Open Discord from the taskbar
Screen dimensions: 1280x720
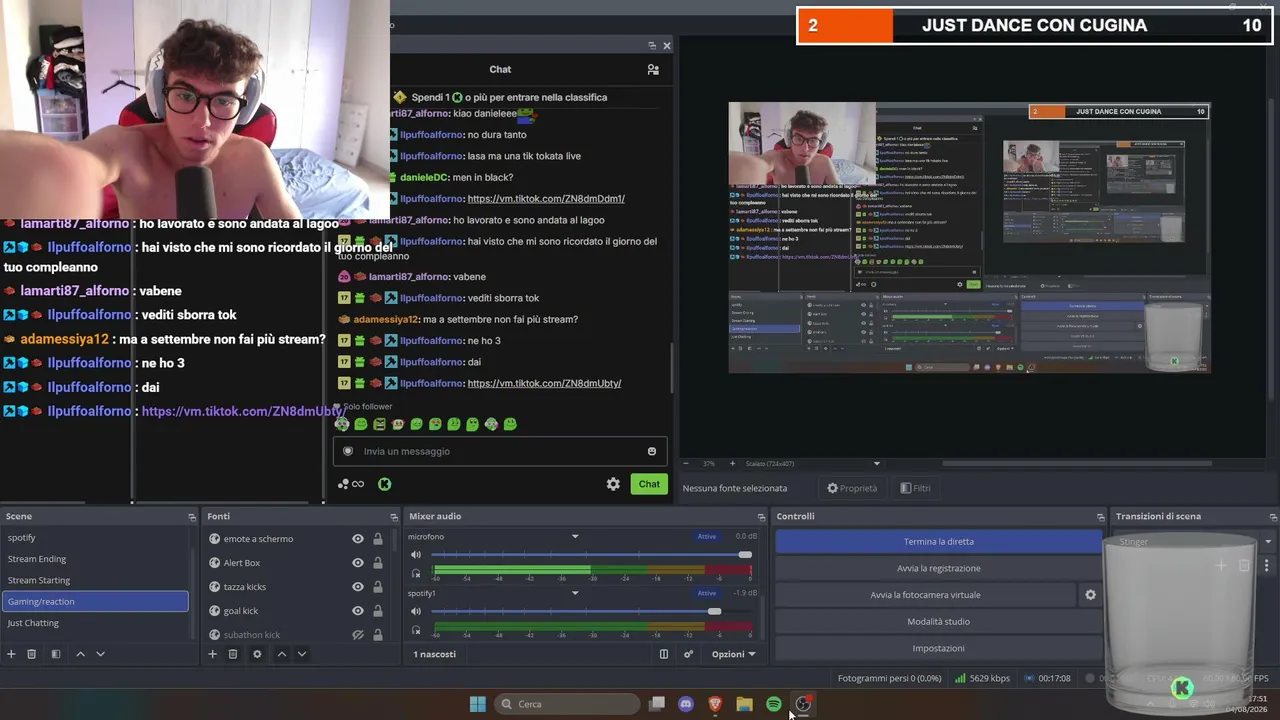[686, 704]
